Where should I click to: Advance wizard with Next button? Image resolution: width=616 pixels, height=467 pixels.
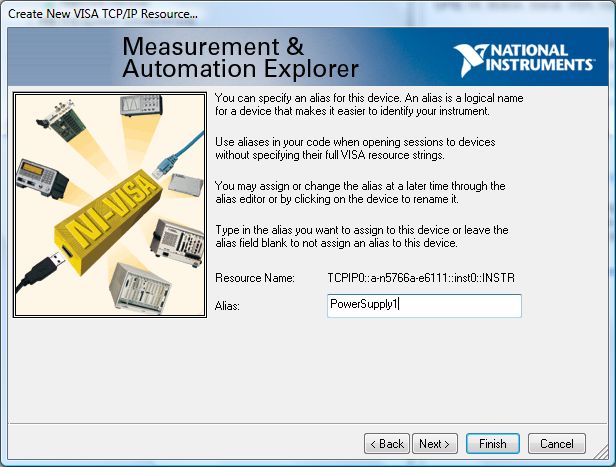(x=435, y=443)
